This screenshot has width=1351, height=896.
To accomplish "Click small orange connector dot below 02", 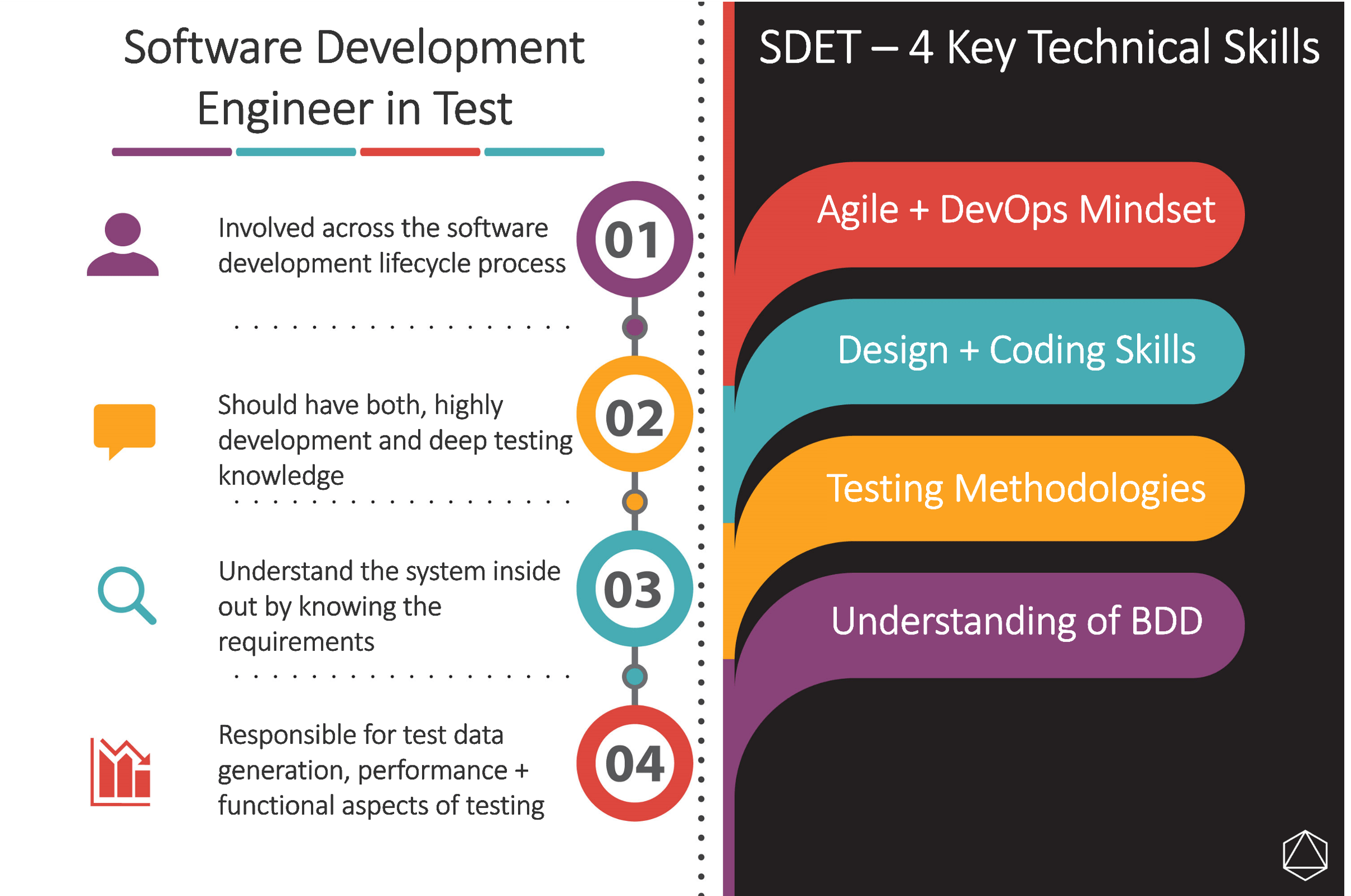I will pyautogui.click(x=634, y=502).
